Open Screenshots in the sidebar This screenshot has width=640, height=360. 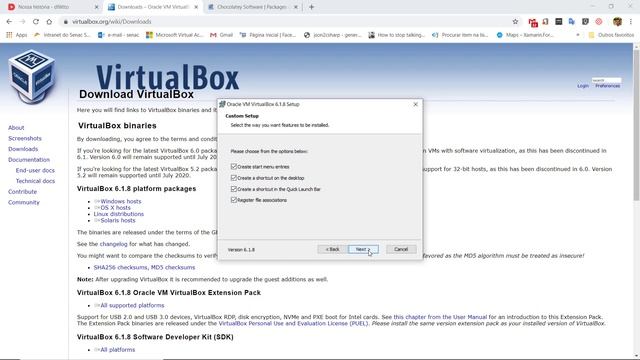pyautogui.click(x=25, y=138)
